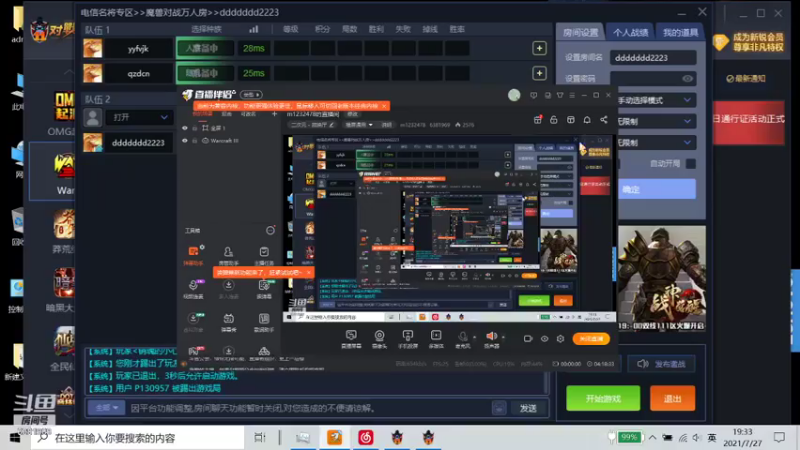Screen dimensions: 800x450
Task: Click the 选择种族 column header
Action: point(207,29)
